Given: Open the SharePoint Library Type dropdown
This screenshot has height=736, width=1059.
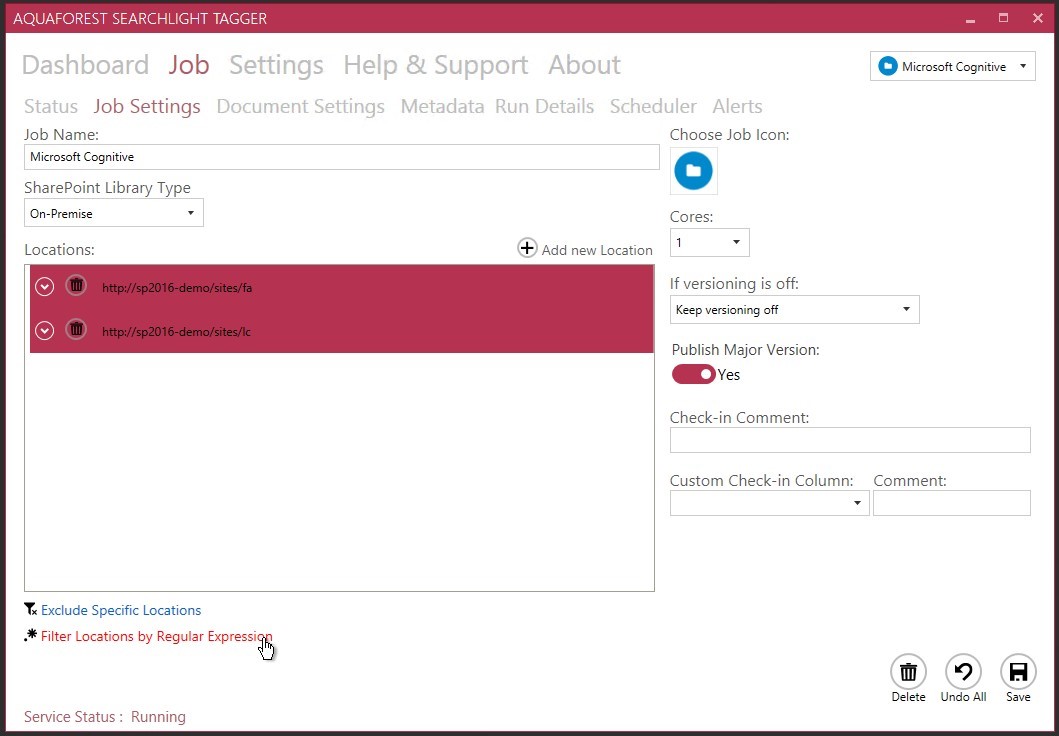Looking at the screenshot, I should [x=114, y=213].
